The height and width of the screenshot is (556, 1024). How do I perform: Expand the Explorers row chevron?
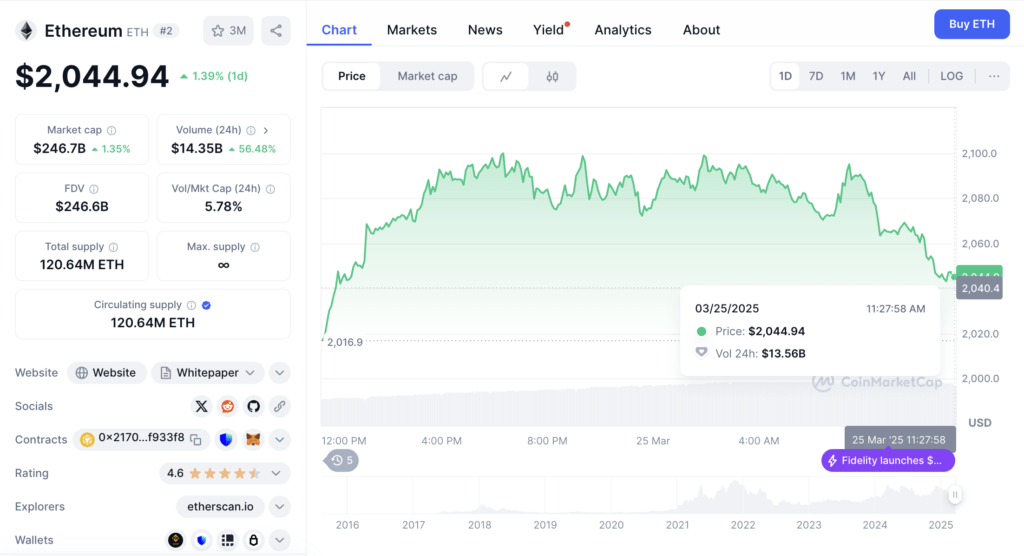280,506
